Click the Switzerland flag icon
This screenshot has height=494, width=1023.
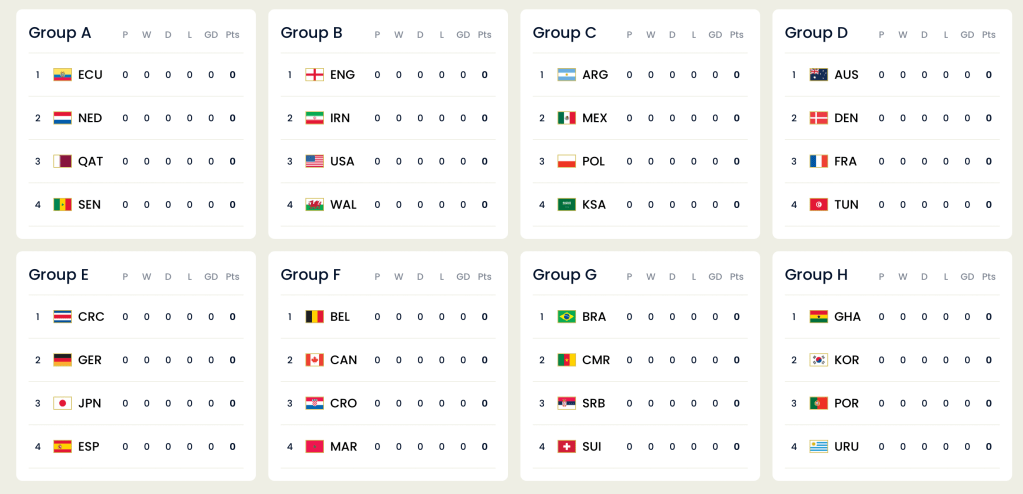[566, 447]
